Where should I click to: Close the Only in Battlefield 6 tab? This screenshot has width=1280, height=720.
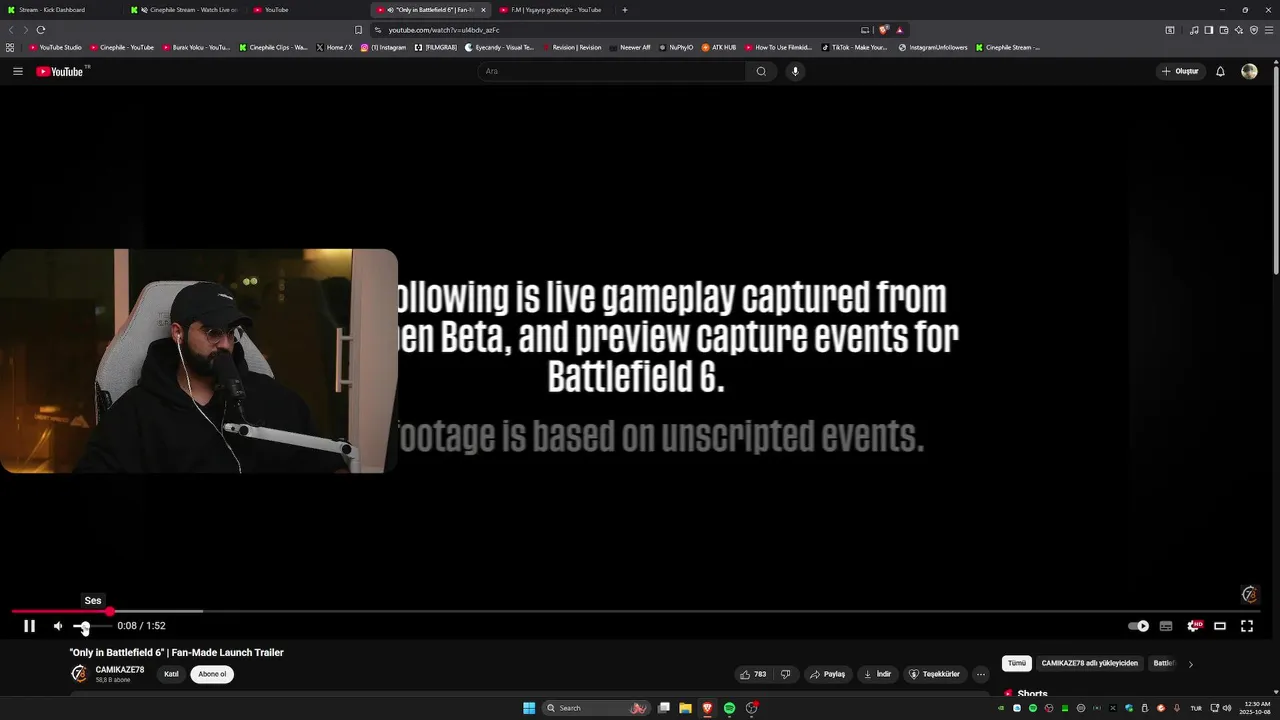(x=484, y=10)
